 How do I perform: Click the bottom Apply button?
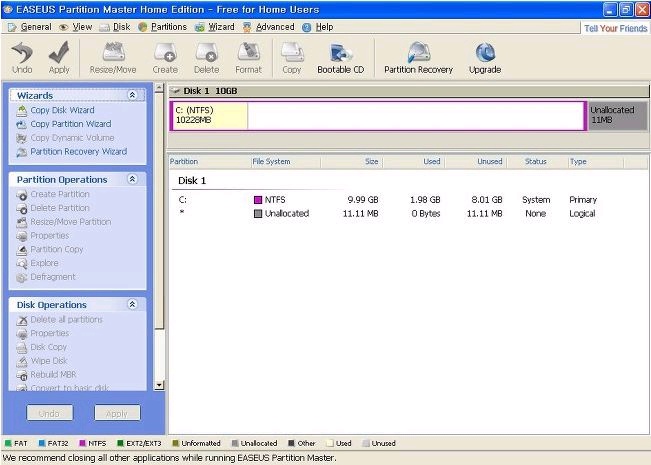[x=117, y=413]
